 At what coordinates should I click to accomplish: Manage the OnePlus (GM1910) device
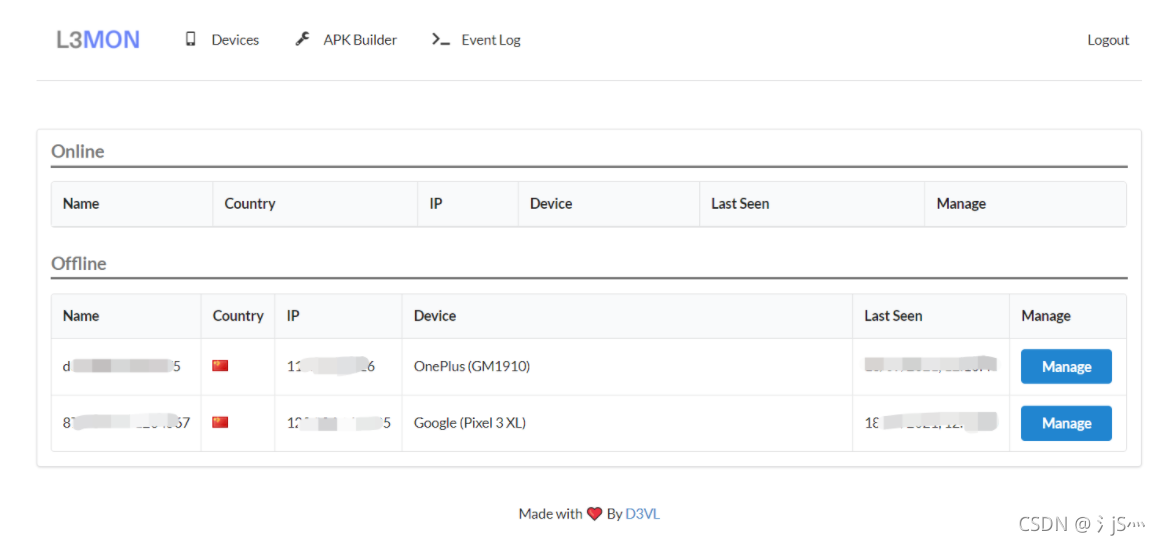click(1066, 367)
